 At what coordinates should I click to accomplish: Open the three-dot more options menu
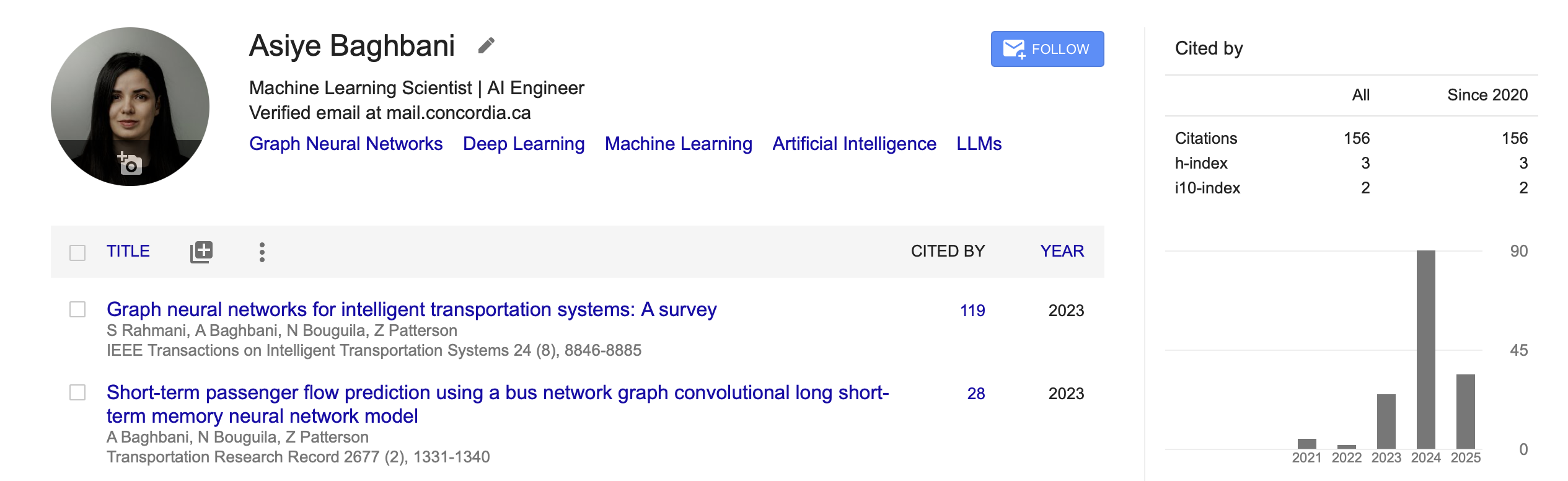click(x=262, y=252)
